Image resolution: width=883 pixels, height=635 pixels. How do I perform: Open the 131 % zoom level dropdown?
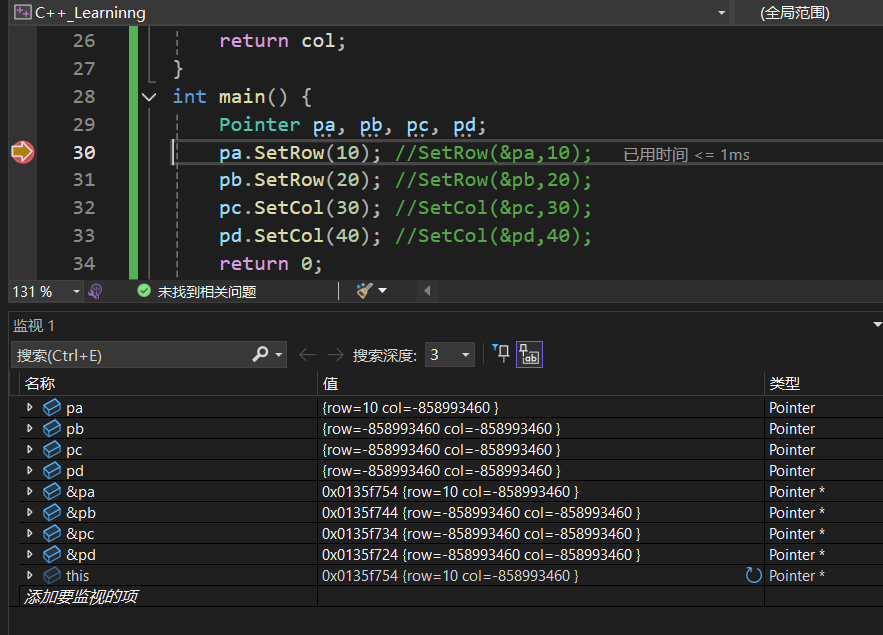[x=76, y=291]
